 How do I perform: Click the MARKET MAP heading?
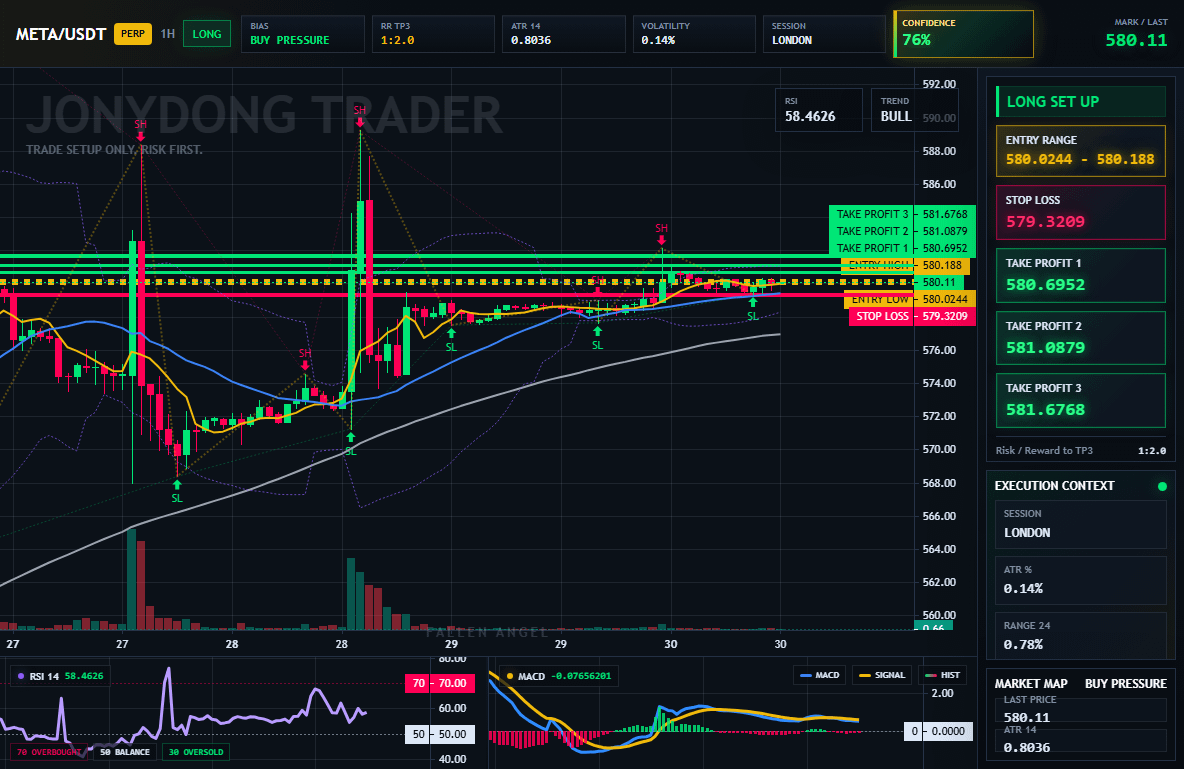(x=1031, y=684)
